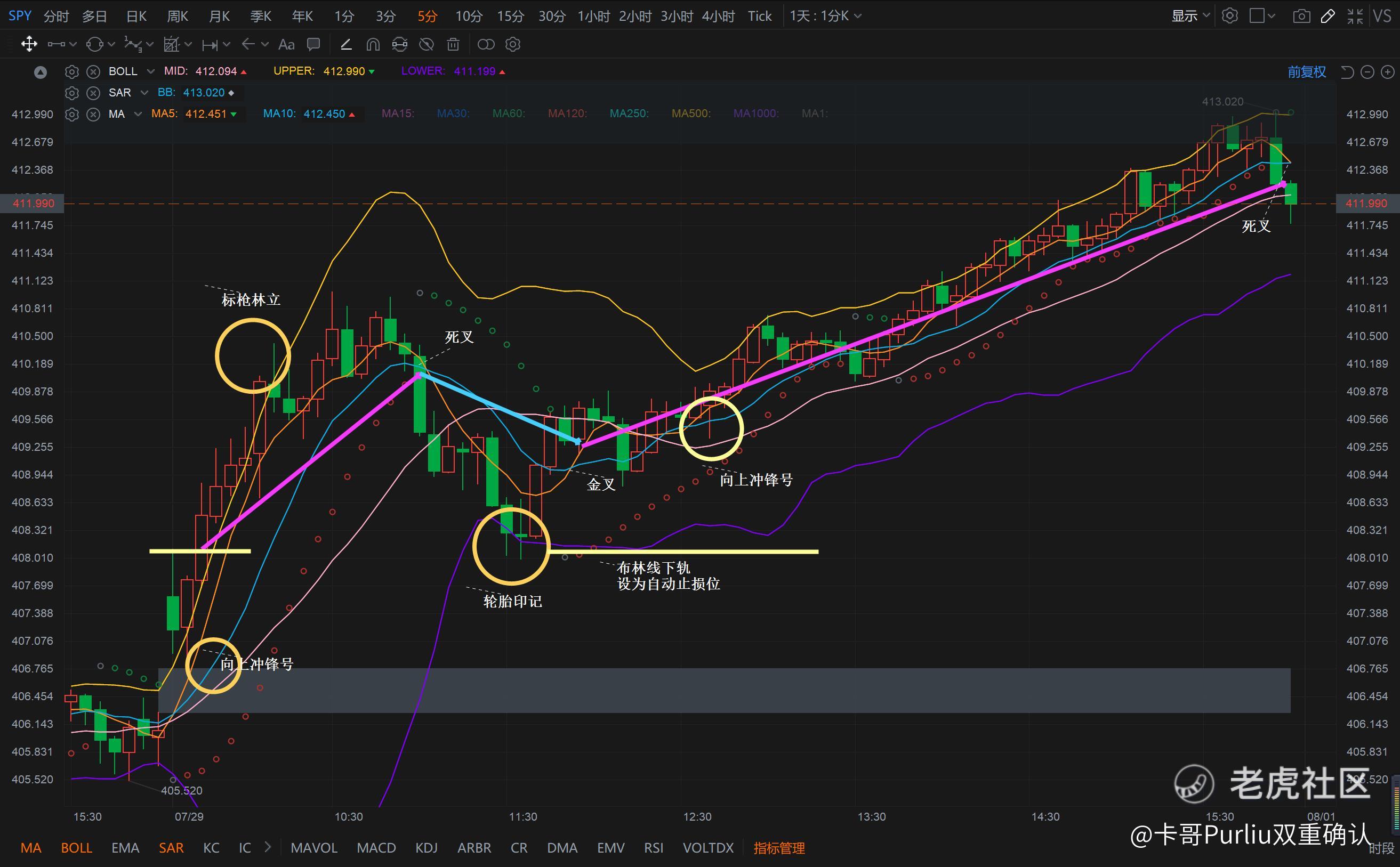Open the SAR indicator dropdown chevron
This screenshot has height=867, width=1400.
pos(144,92)
